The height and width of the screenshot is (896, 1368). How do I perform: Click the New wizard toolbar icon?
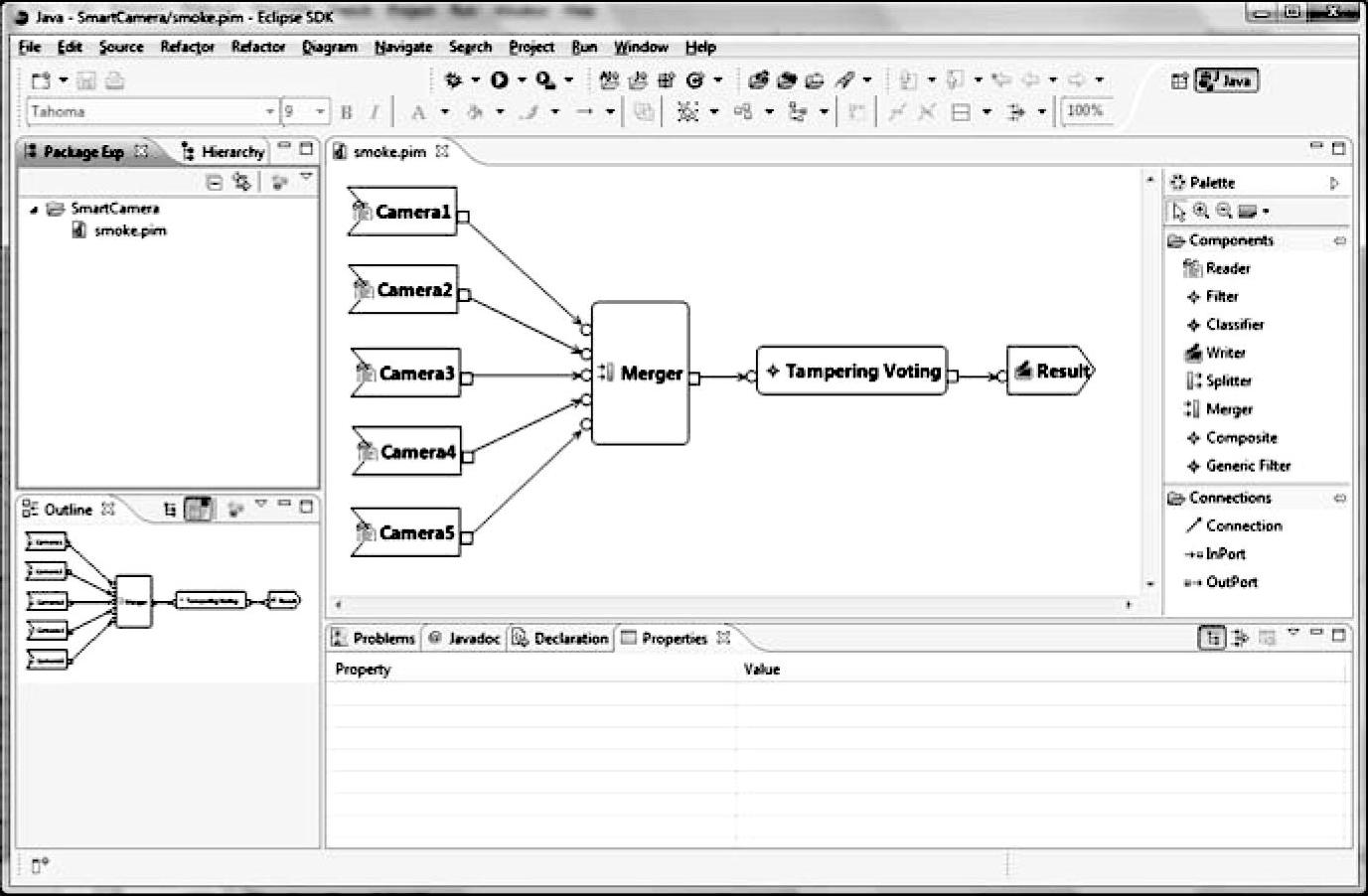click(41, 80)
